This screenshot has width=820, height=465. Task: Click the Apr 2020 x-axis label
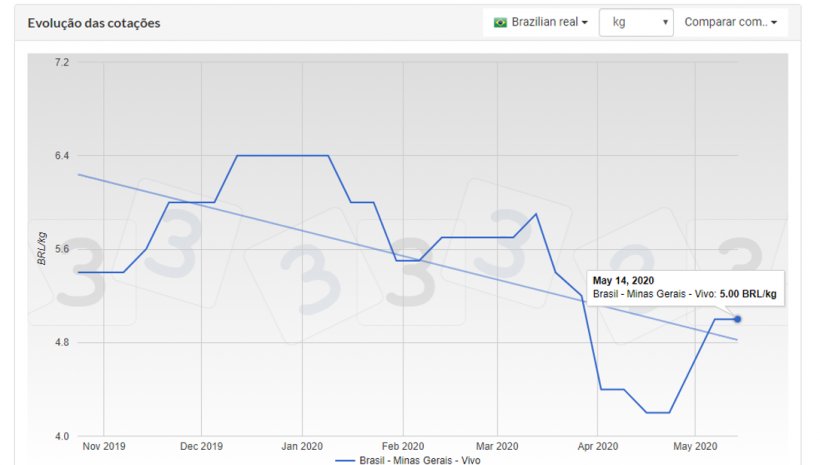click(597, 446)
